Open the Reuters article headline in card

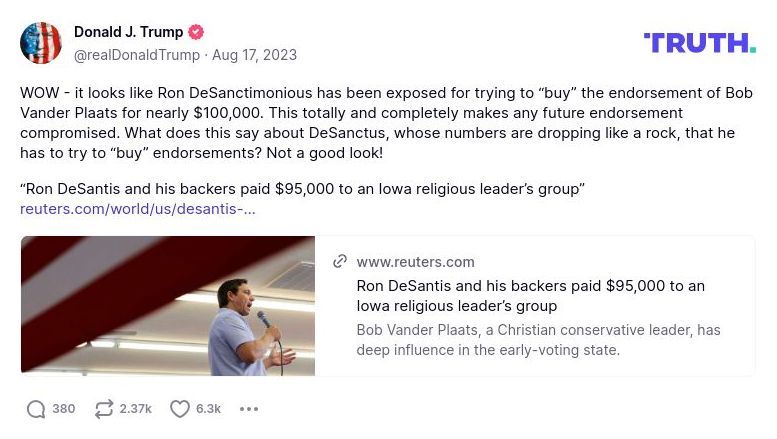pyautogui.click(x=530, y=296)
